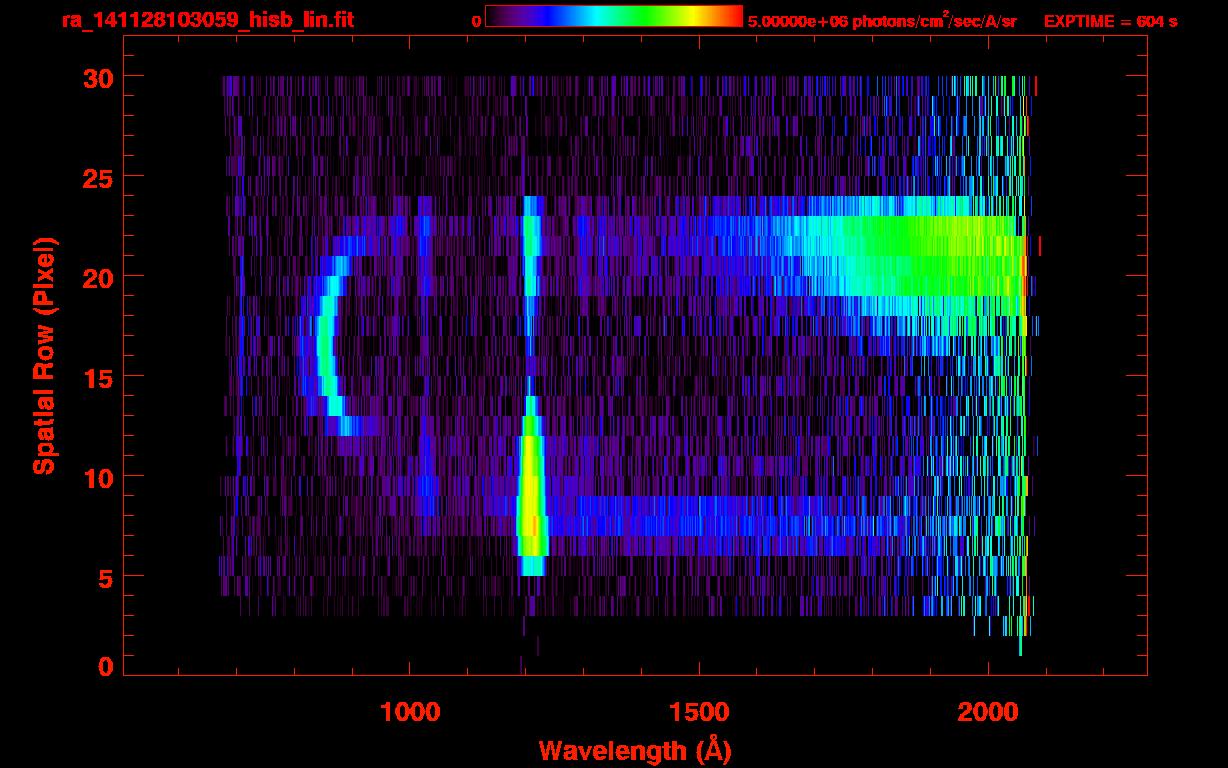The image size is (1228, 768).
Task: Click the y-axis tick label 0
Action: click(x=107, y=667)
